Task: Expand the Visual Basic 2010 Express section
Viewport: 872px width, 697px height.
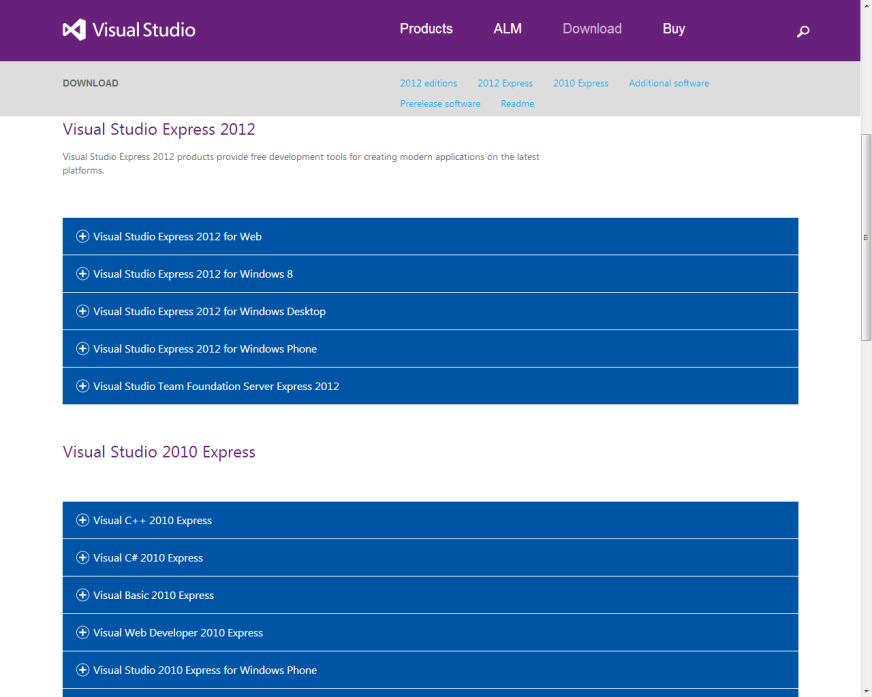Action: [x=430, y=595]
